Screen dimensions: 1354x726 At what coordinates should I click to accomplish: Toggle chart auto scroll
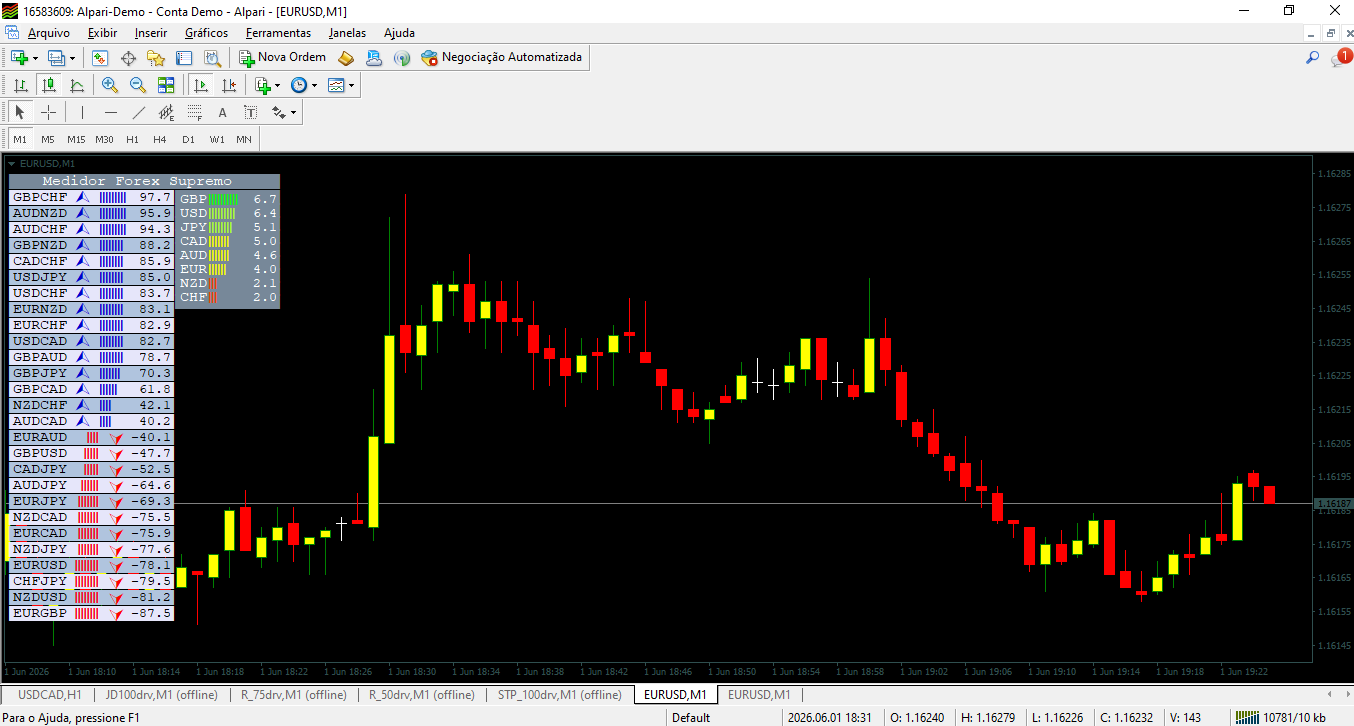[x=201, y=86]
